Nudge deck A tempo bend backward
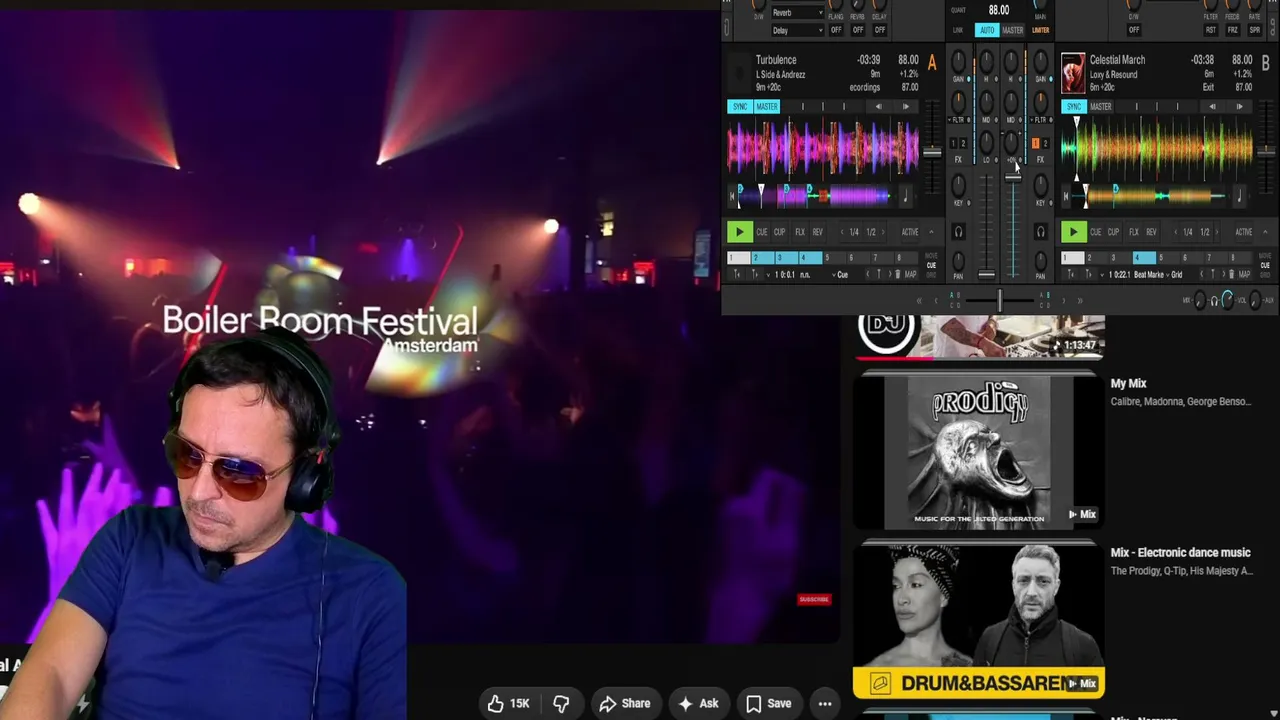1280x720 pixels. click(x=878, y=106)
